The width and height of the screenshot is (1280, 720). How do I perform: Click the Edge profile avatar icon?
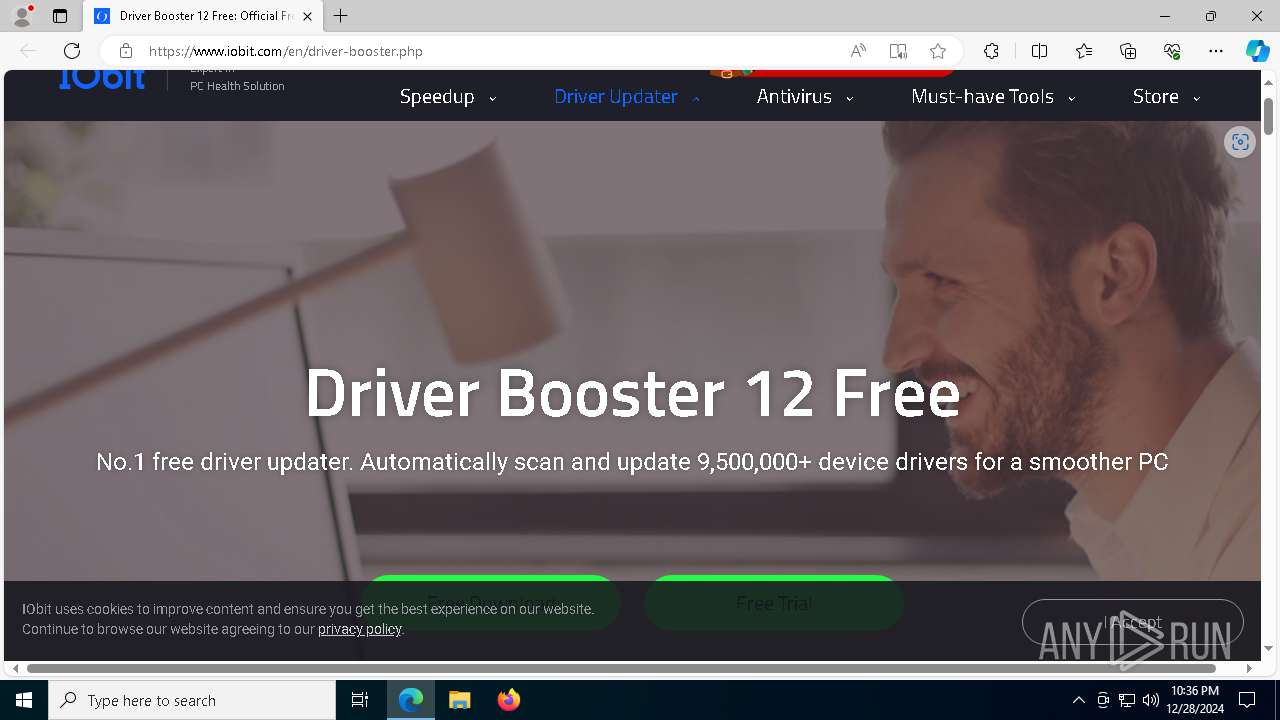coord(22,16)
